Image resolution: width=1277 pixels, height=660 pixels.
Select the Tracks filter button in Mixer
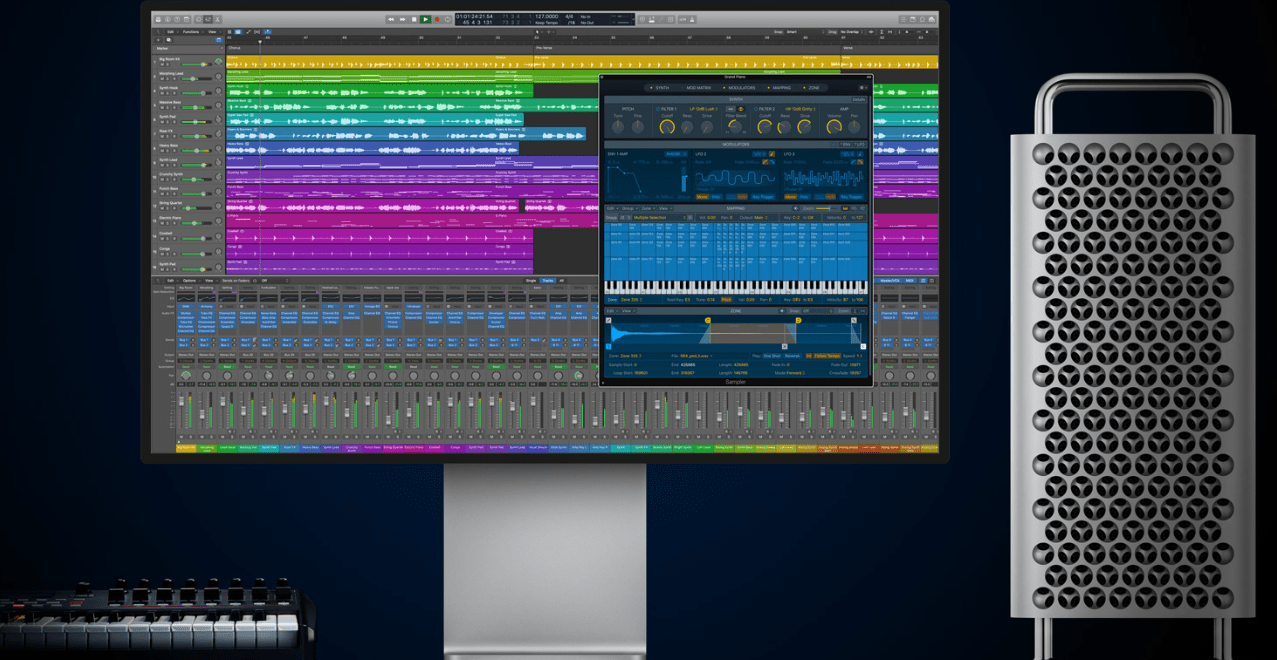pos(547,281)
